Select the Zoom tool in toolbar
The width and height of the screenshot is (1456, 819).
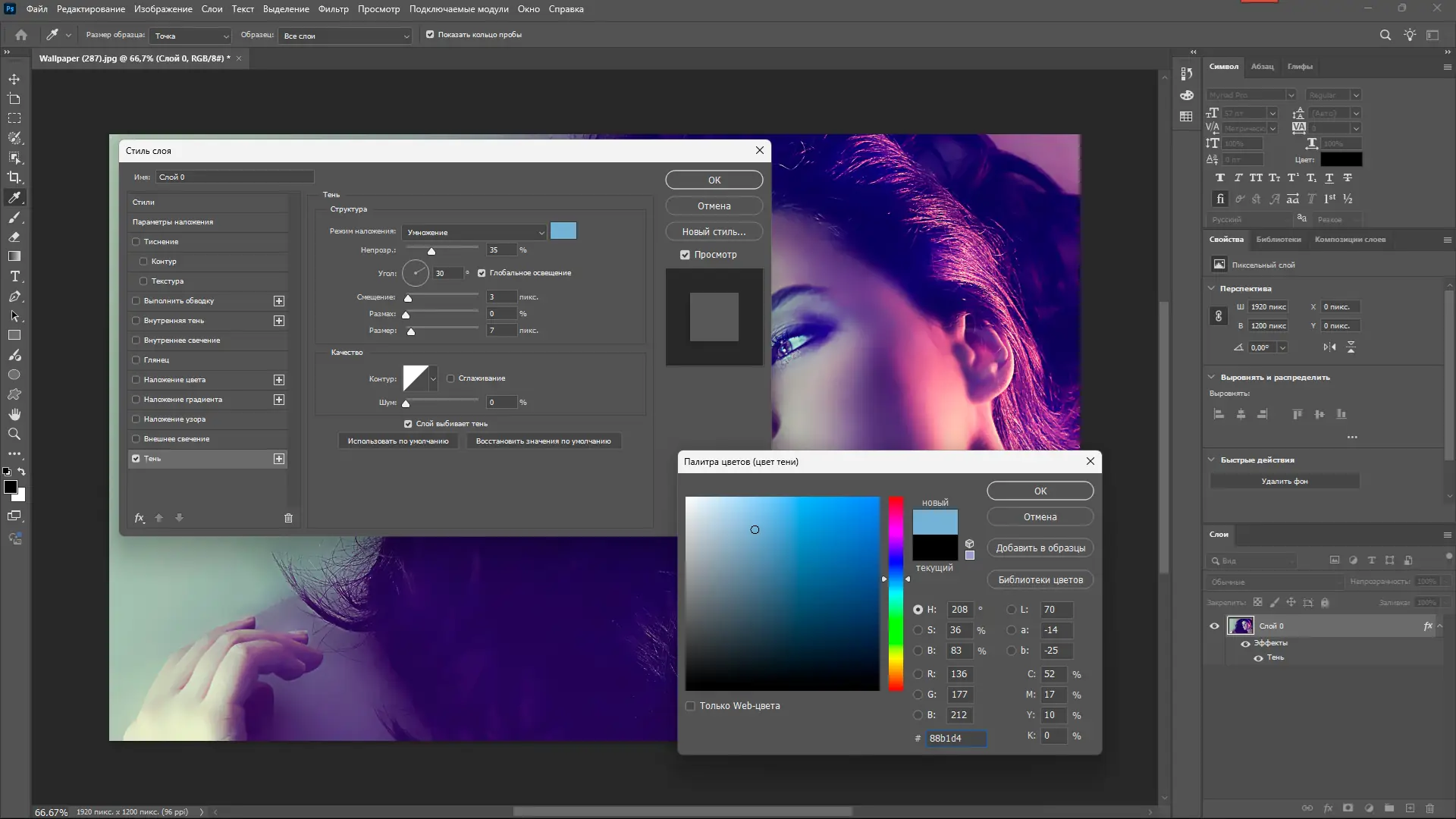pyautogui.click(x=14, y=434)
